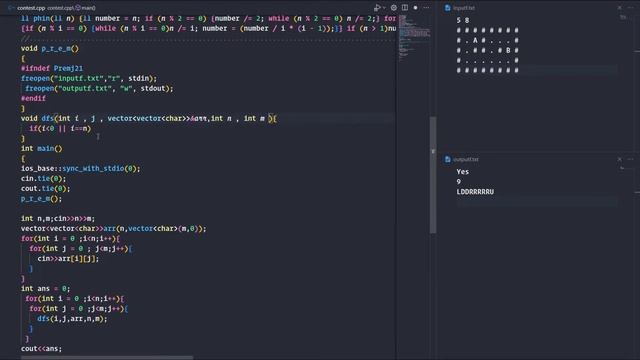This screenshot has height=360, width=640.
Task: Open More Actions for the outputf.txt editor group
Action: pos(631,159)
